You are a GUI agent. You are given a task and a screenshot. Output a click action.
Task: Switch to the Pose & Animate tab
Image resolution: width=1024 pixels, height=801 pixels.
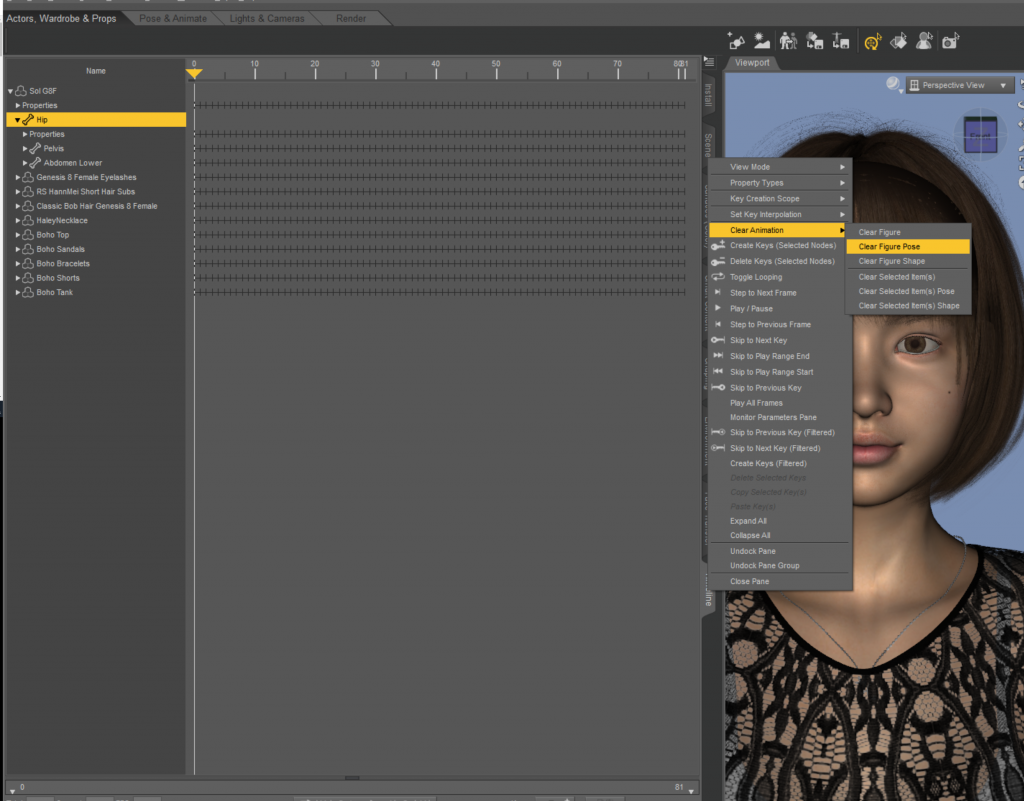coord(173,19)
